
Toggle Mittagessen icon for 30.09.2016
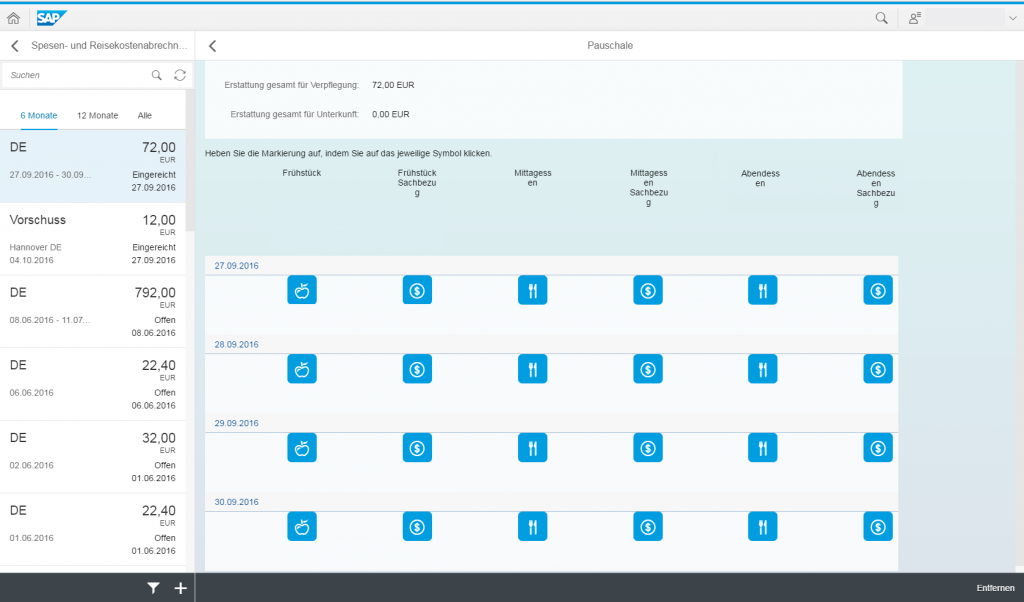click(532, 526)
